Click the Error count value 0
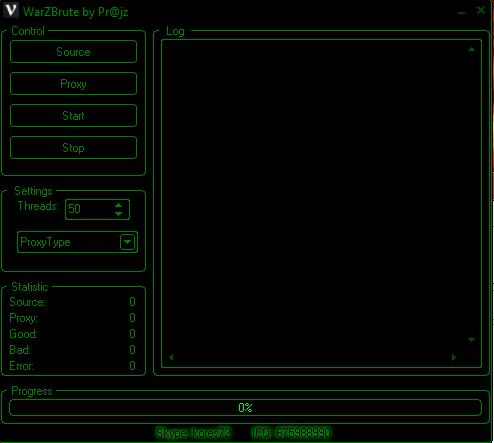 pos(132,366)
